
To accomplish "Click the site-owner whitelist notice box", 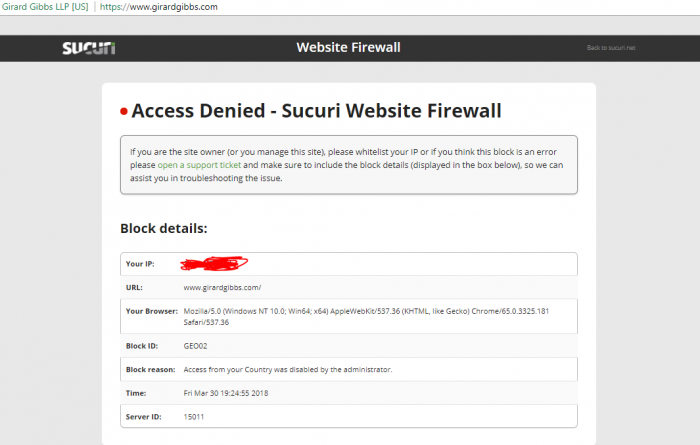I will [x=348, y=164].
